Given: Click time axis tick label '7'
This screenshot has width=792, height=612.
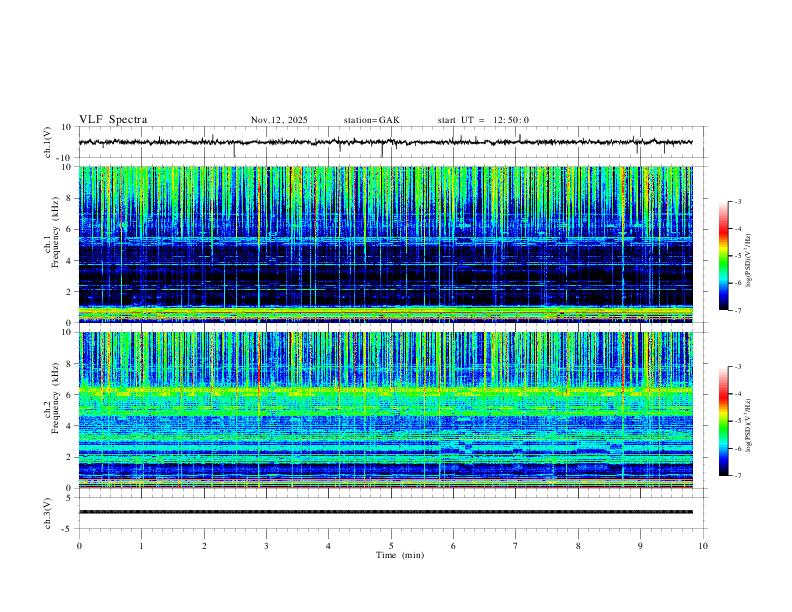Looking at the screenshot, I should pyautogui.click(x=516, y=546).
